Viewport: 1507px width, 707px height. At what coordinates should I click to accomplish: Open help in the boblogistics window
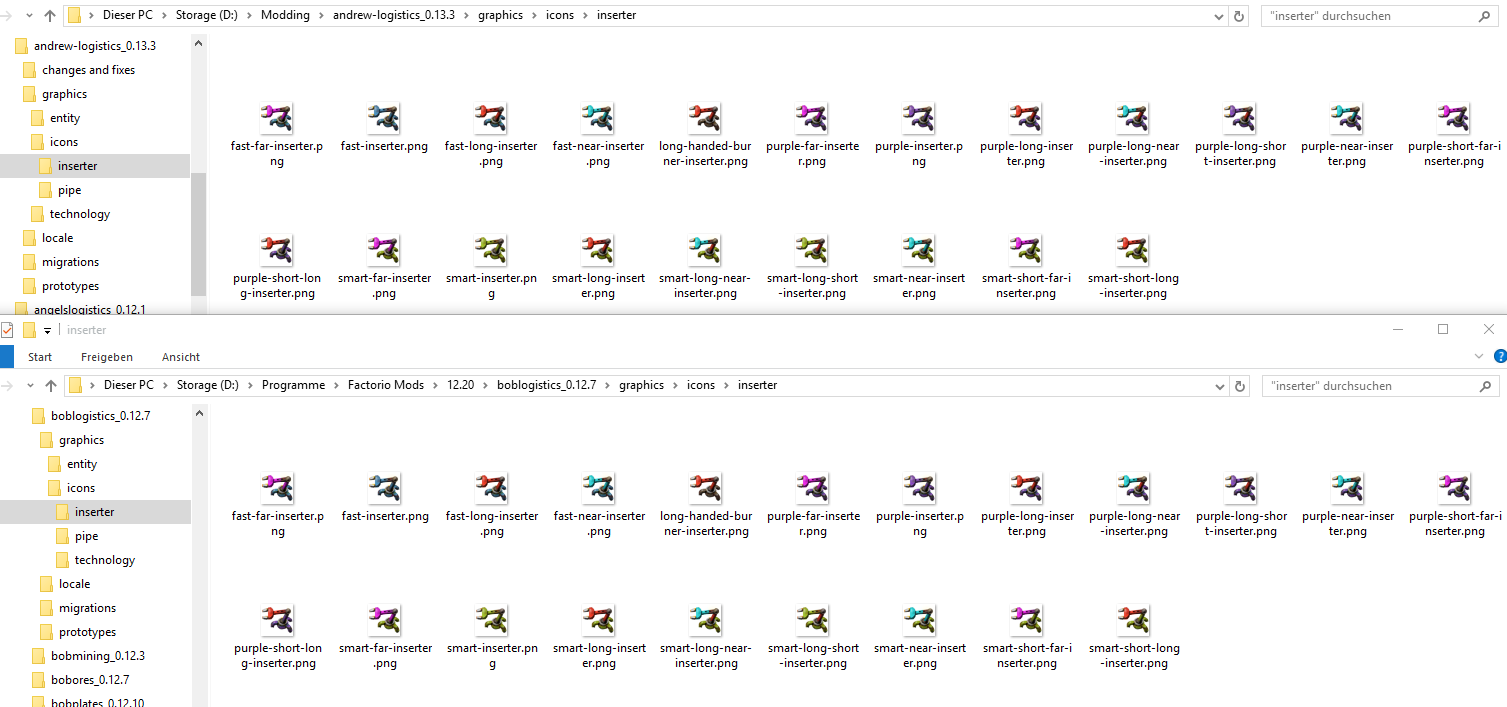pyautogui.click(x=1499, y=356)
